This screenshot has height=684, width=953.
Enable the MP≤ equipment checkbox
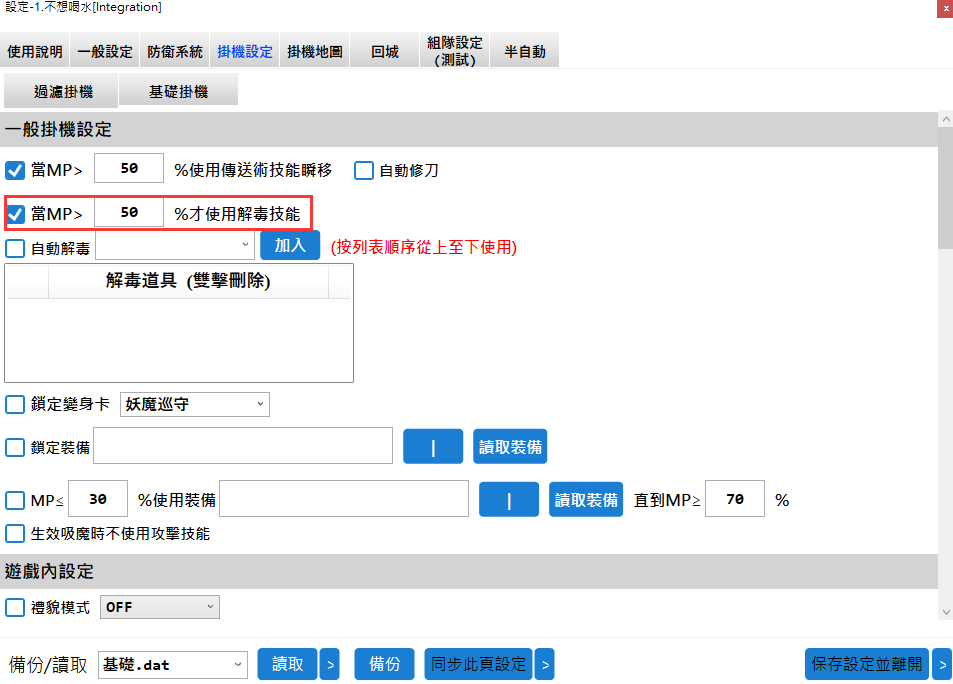coord(15,500)
